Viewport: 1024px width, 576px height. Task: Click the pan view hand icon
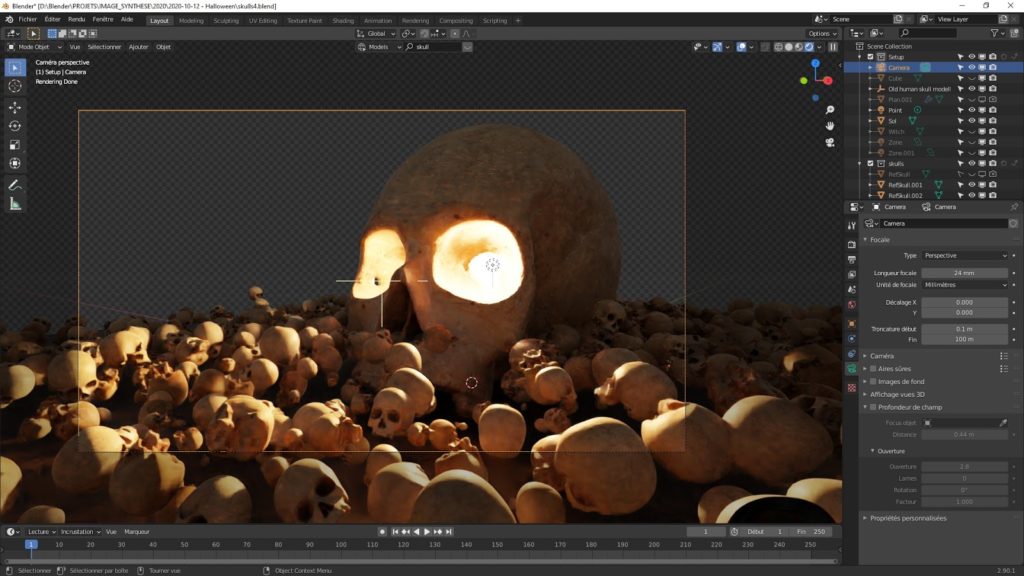coord(830,126)
